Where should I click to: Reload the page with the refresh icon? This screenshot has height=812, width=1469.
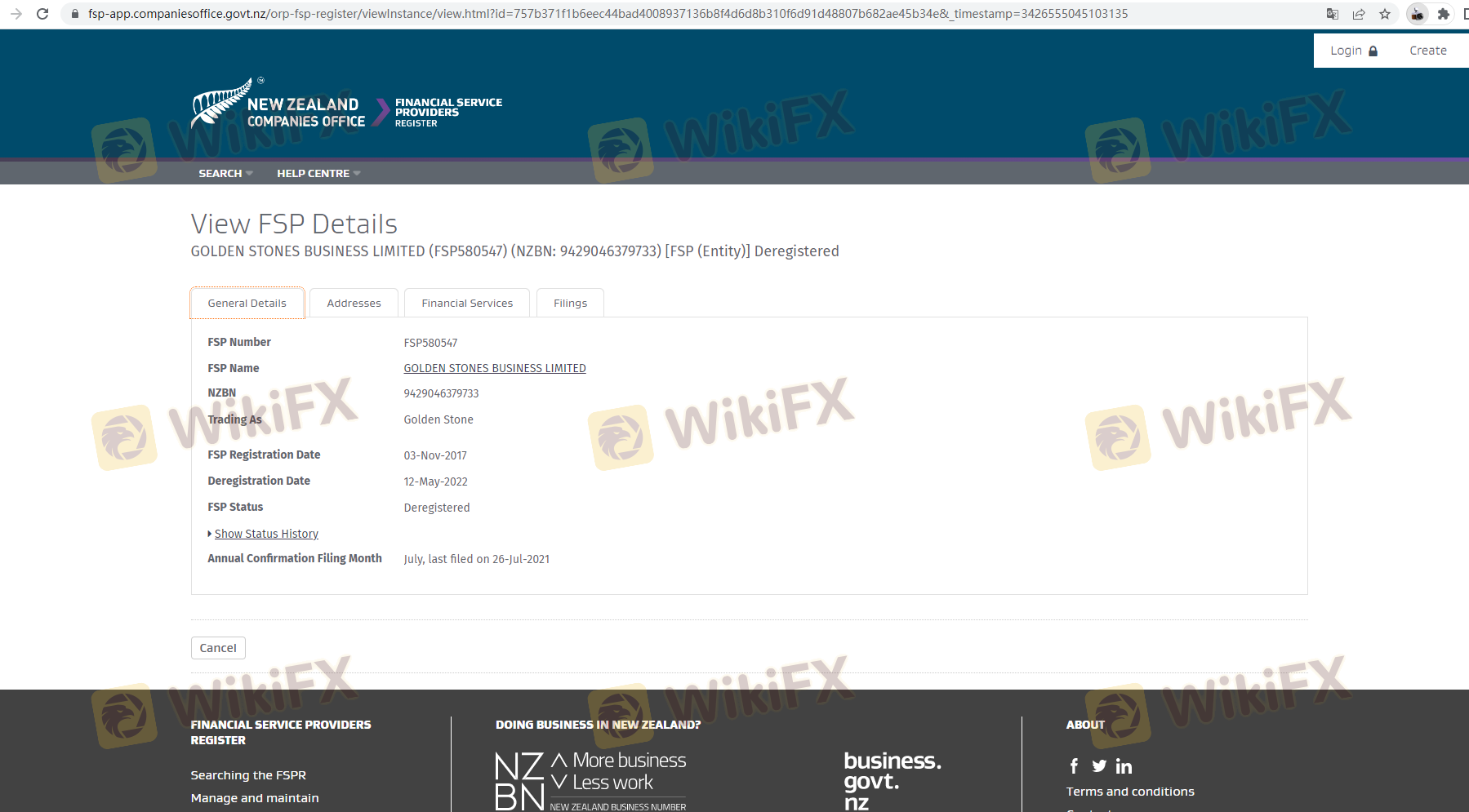point(42,14)
